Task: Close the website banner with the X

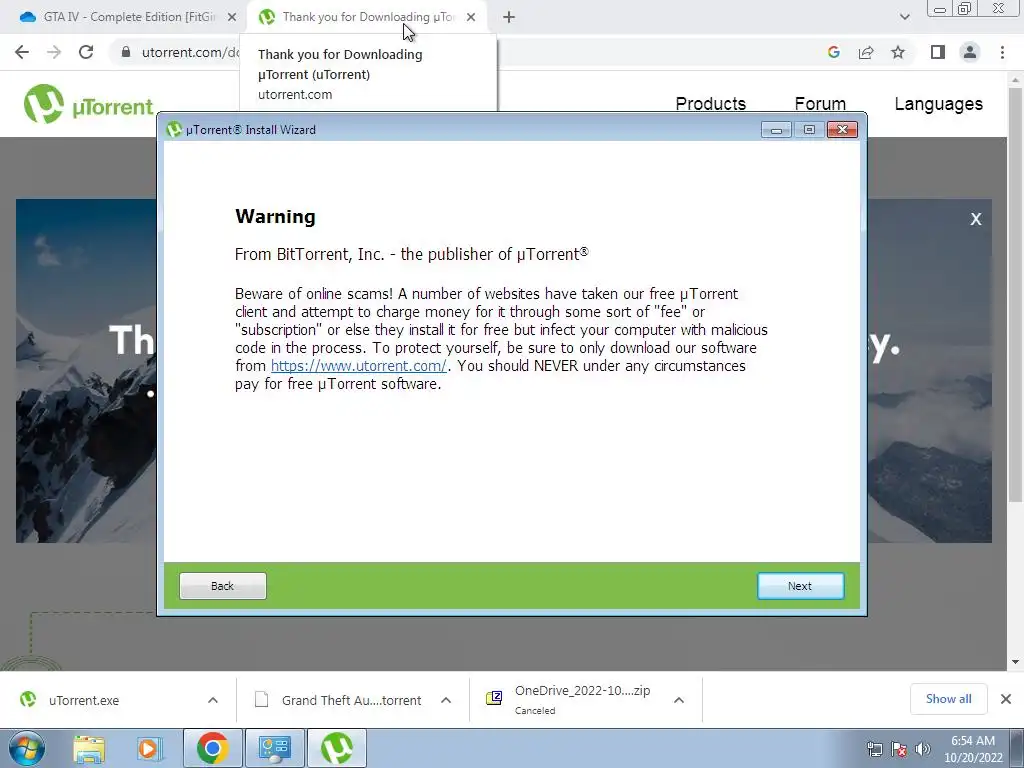Action: [976, 219]
